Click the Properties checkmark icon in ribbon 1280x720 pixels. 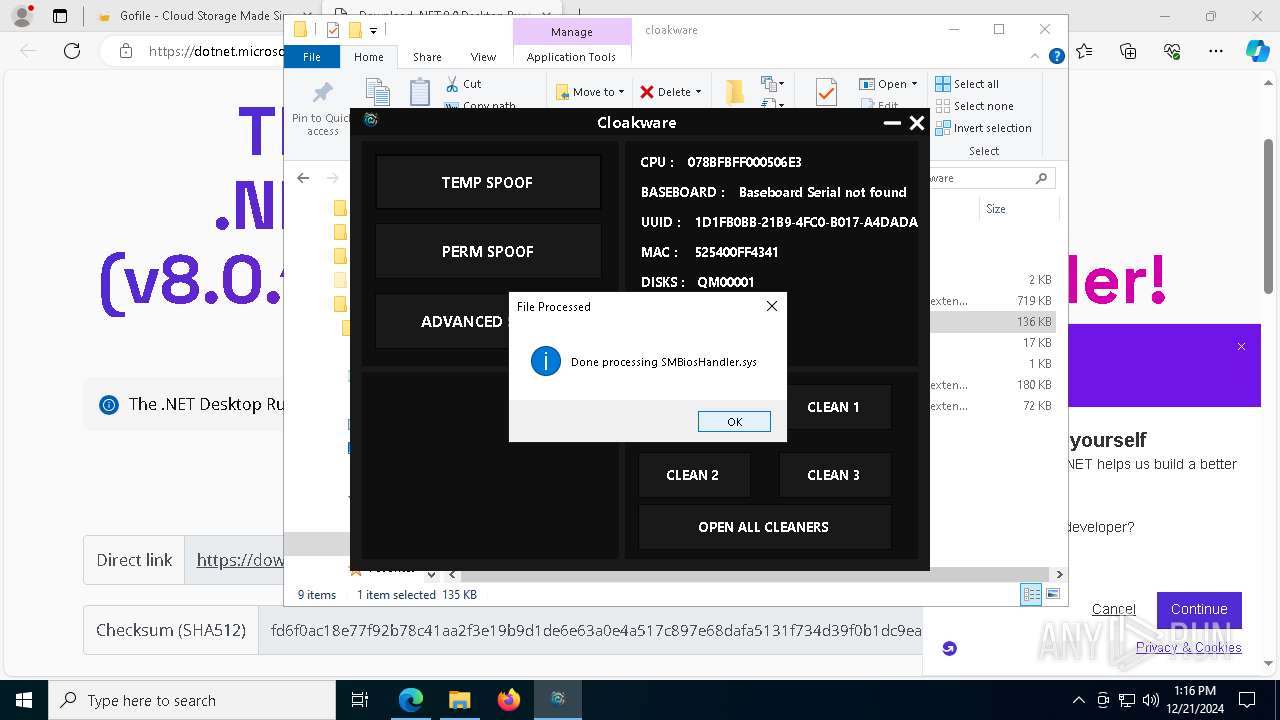pos(826,92)
